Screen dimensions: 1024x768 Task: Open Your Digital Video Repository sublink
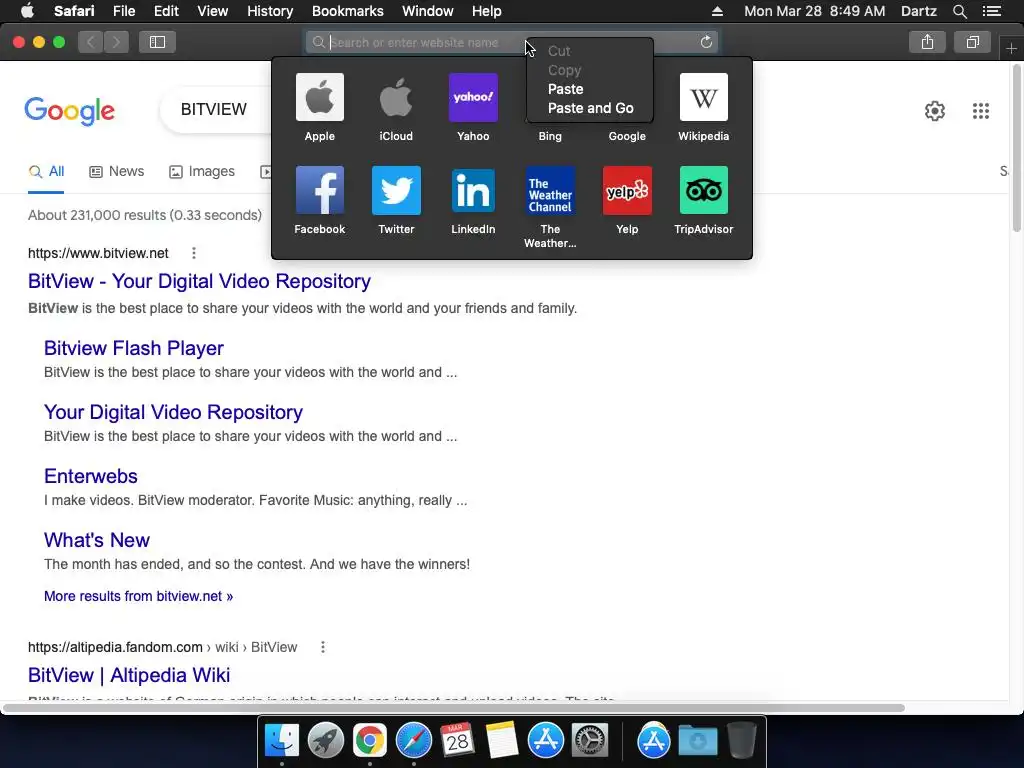point(173,412)
